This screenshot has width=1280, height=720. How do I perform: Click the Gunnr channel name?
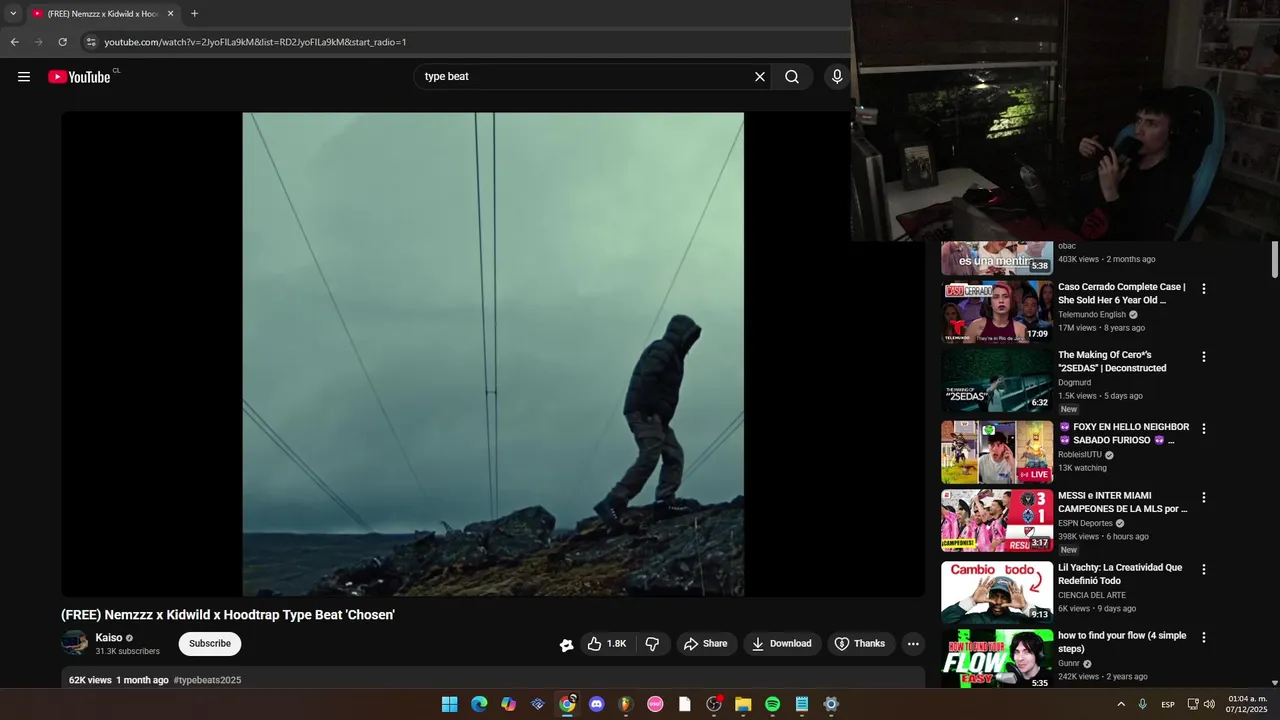(1069, 663)
